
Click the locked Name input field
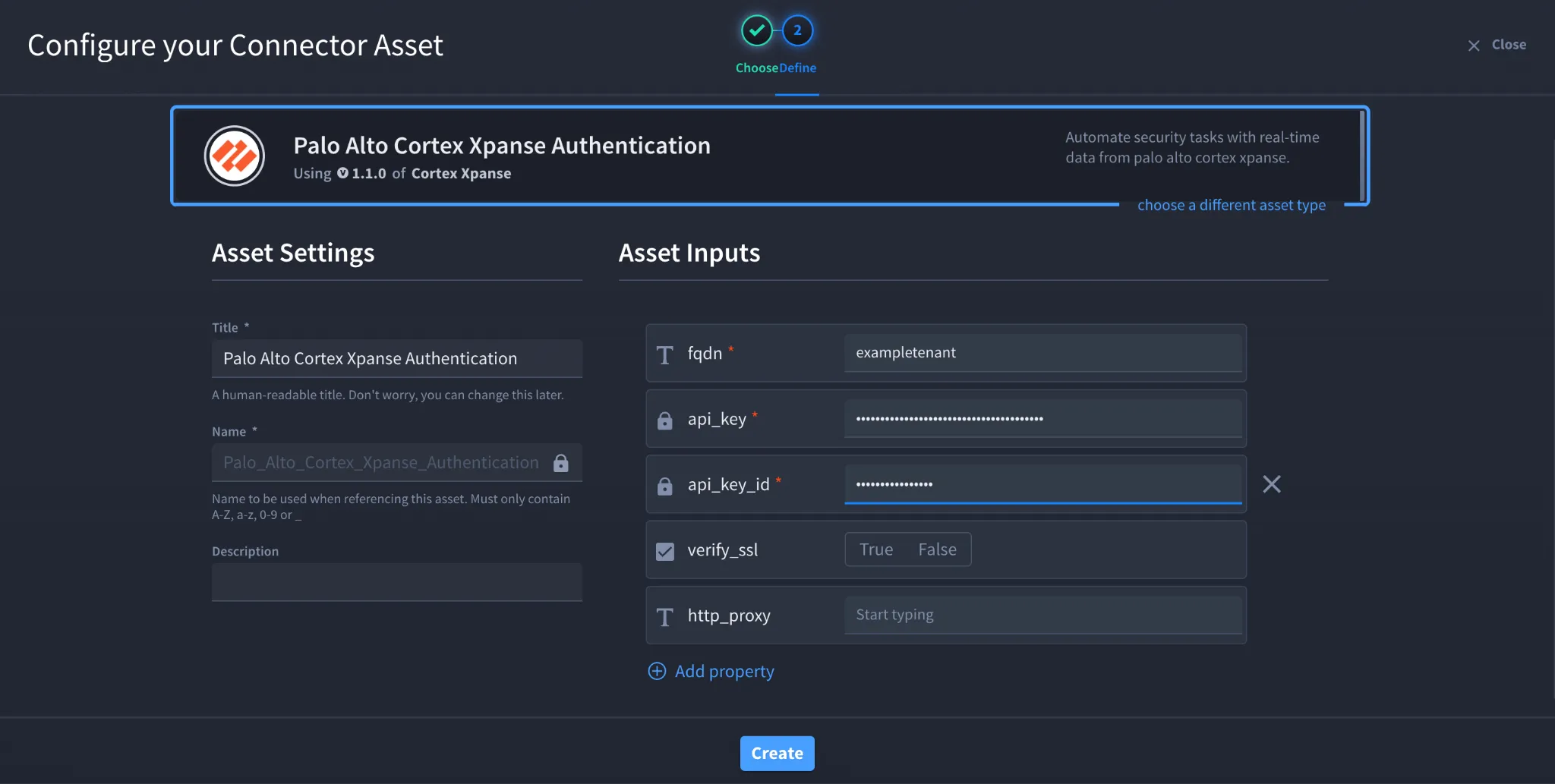pos(397,462)
